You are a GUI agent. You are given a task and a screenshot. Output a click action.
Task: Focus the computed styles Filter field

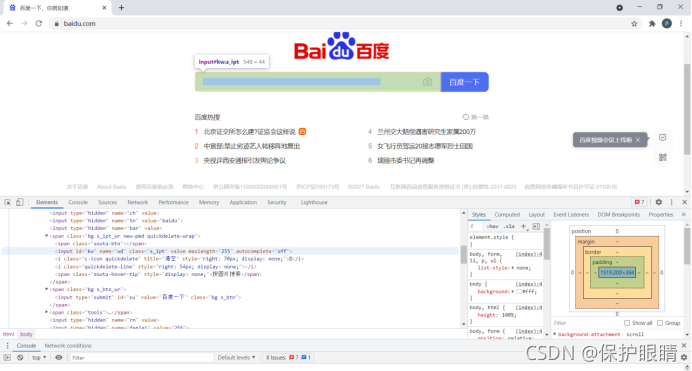tap(587, 323)
